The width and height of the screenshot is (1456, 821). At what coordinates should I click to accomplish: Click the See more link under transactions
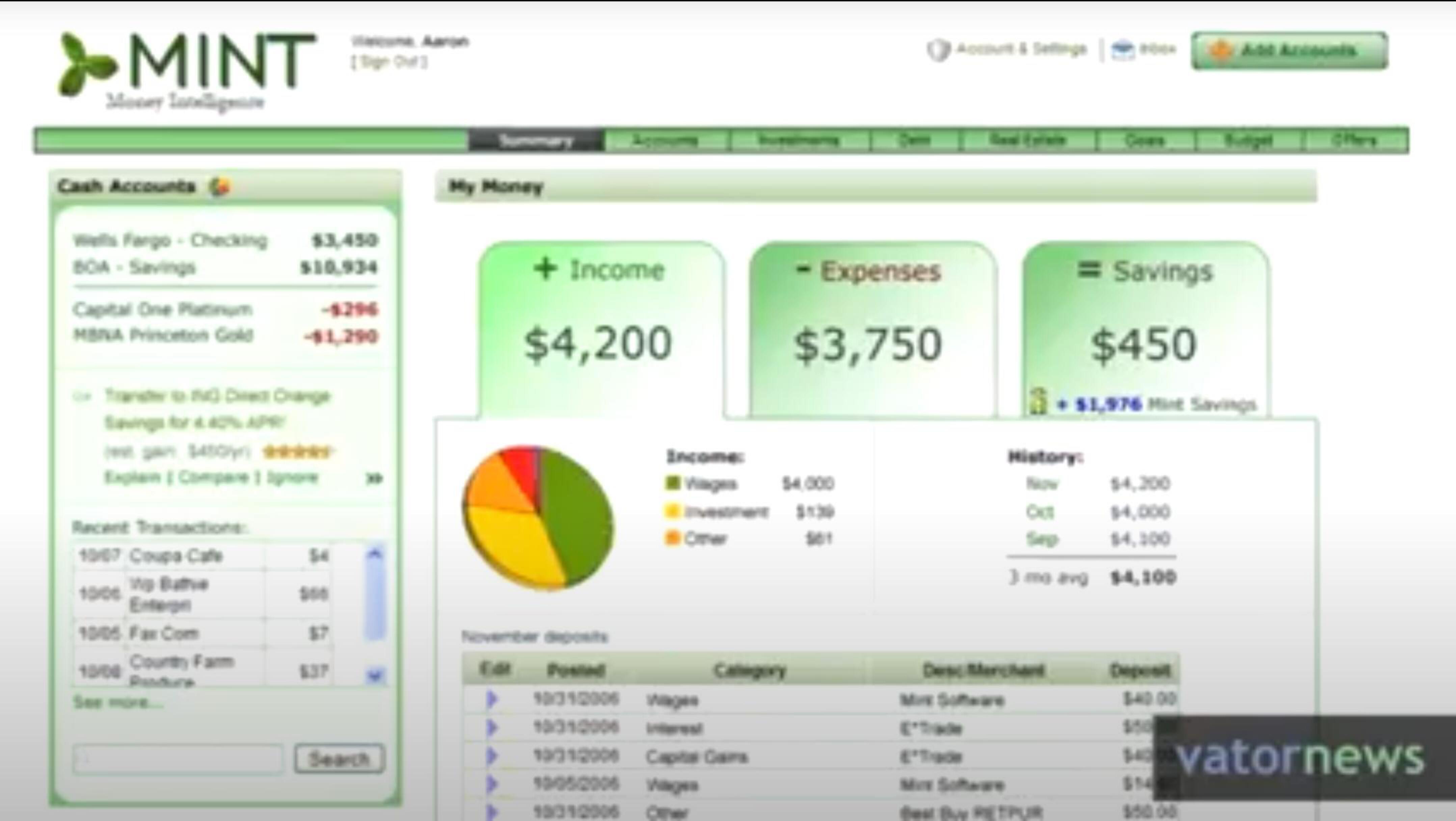click(117, 702)
